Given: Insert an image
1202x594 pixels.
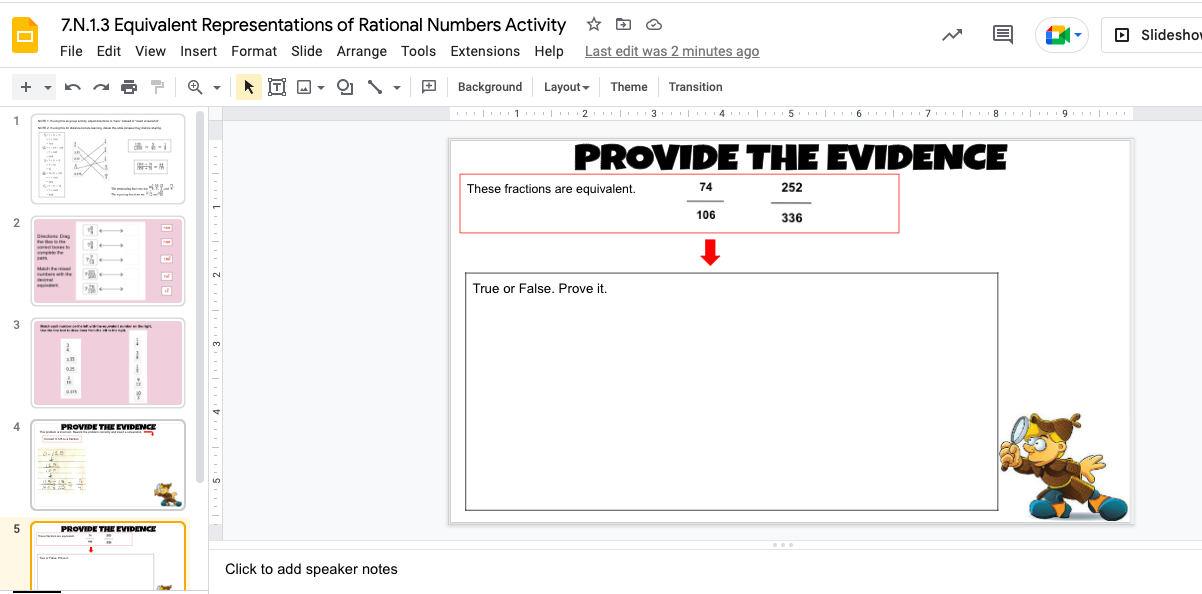Looking at the screenshot, I should click(x=303, y=87).
